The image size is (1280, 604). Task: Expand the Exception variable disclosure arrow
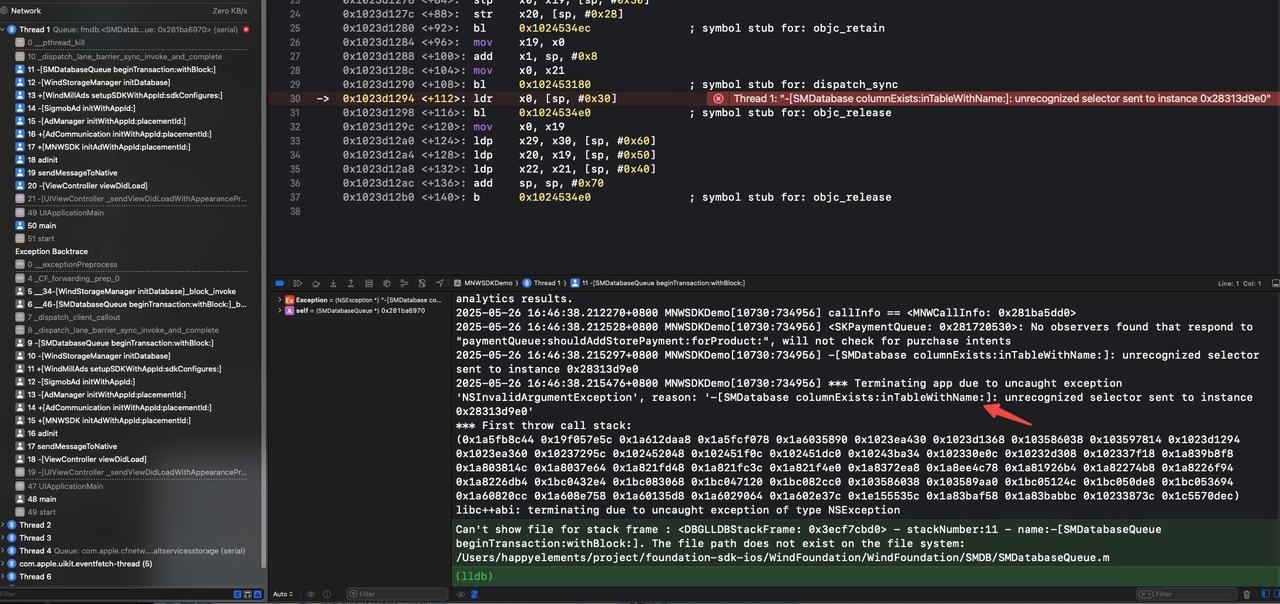(279, 300)
